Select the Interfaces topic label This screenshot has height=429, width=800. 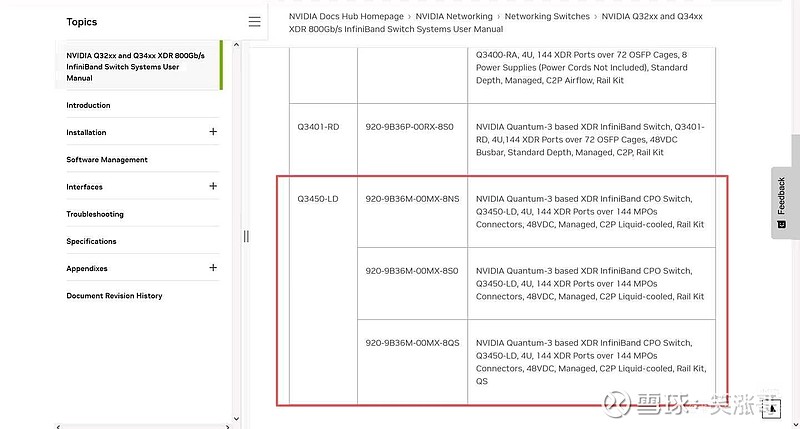[x=84, y=187]
